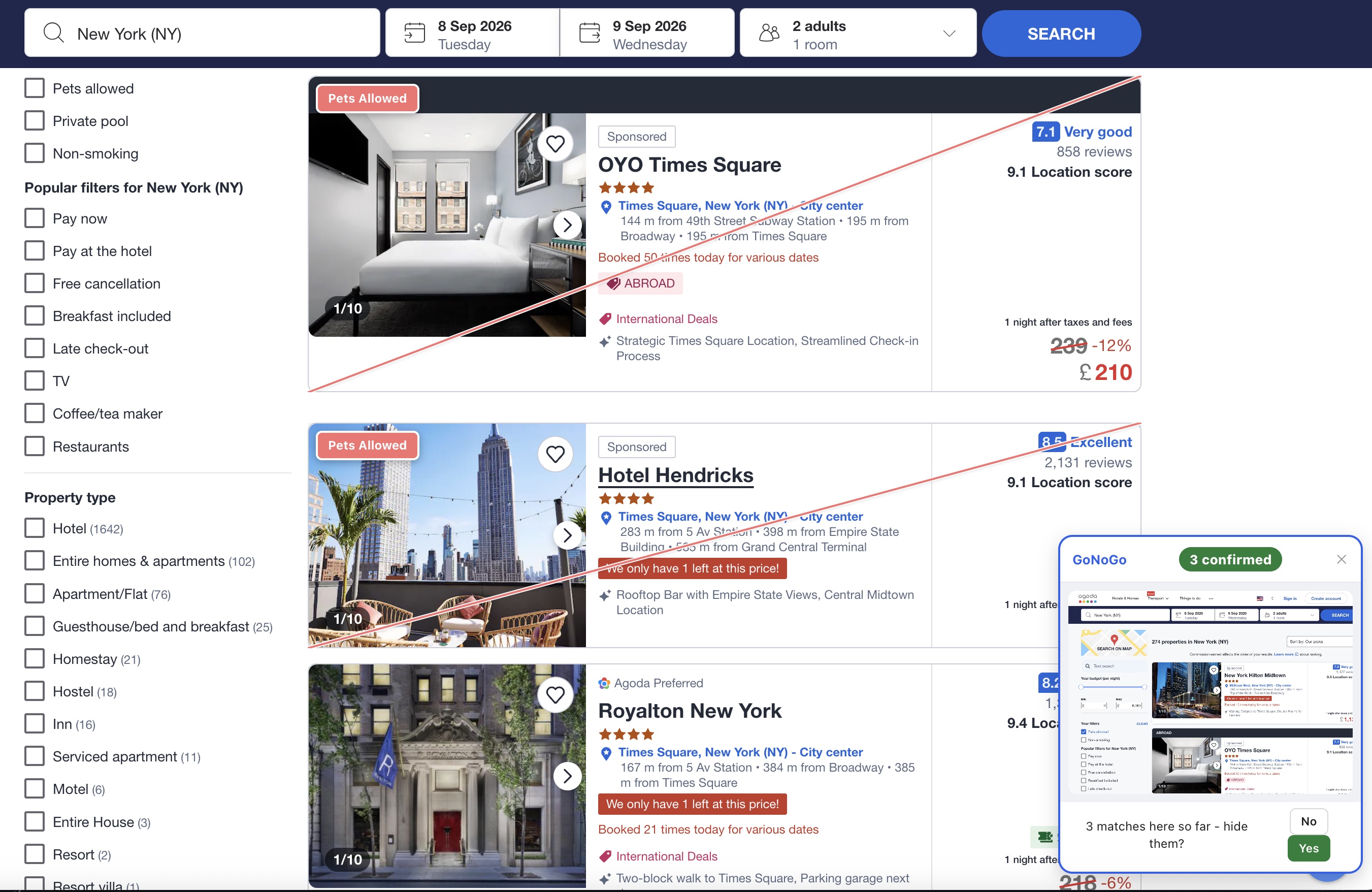Enable the Breakfast included filter
This screenshot has width=1372, height=892.
(35, 315)
